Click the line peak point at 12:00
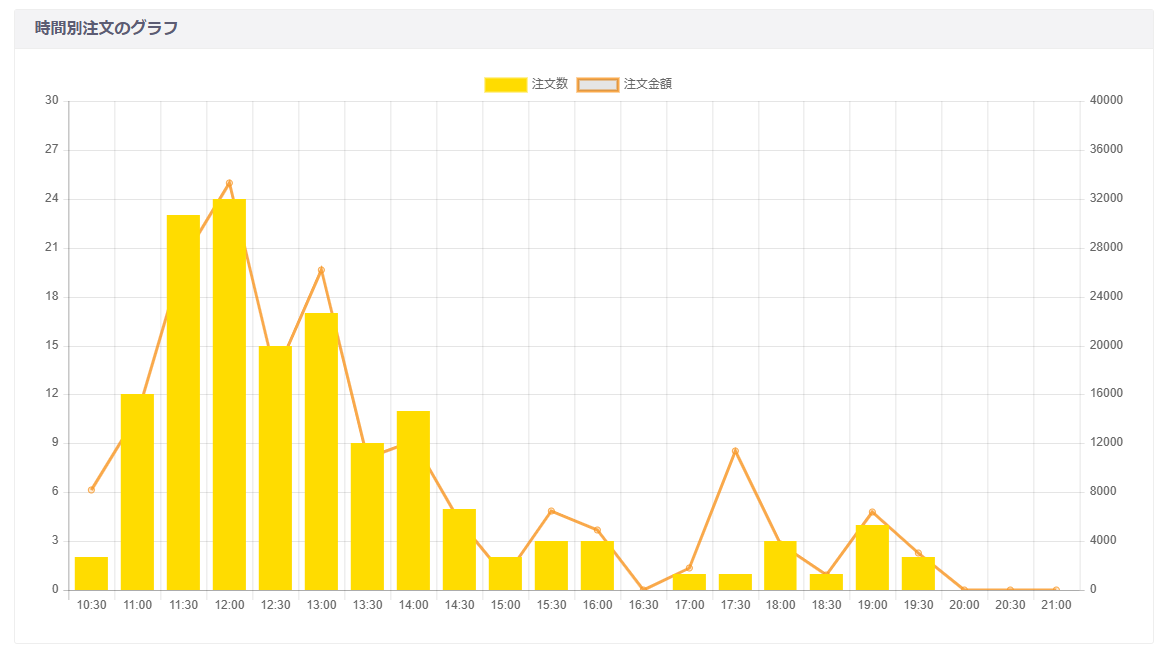 click(x=229, y=183)
